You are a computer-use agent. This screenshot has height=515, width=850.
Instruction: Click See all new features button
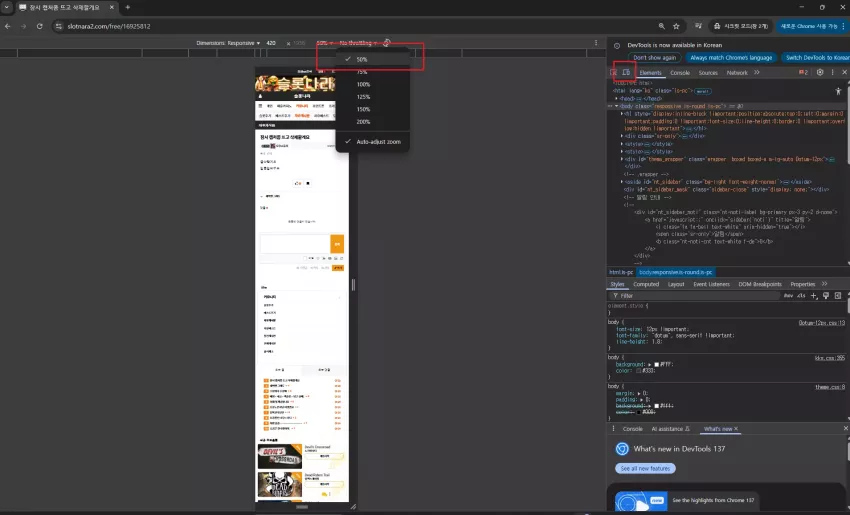tap(645, 468)
